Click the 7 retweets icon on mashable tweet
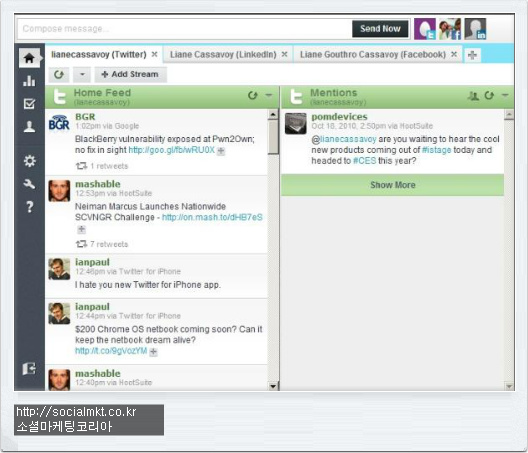528x453 pixels. (81, 244)
